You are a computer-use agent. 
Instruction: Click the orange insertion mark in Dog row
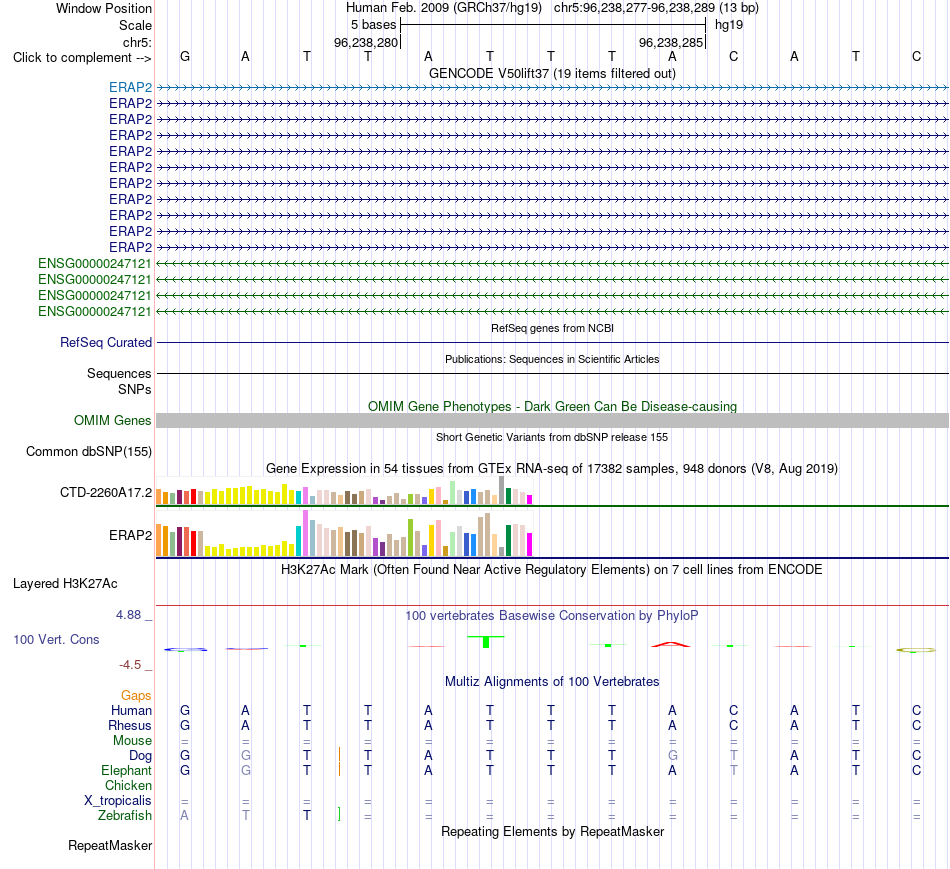click(x=339, y=754)
